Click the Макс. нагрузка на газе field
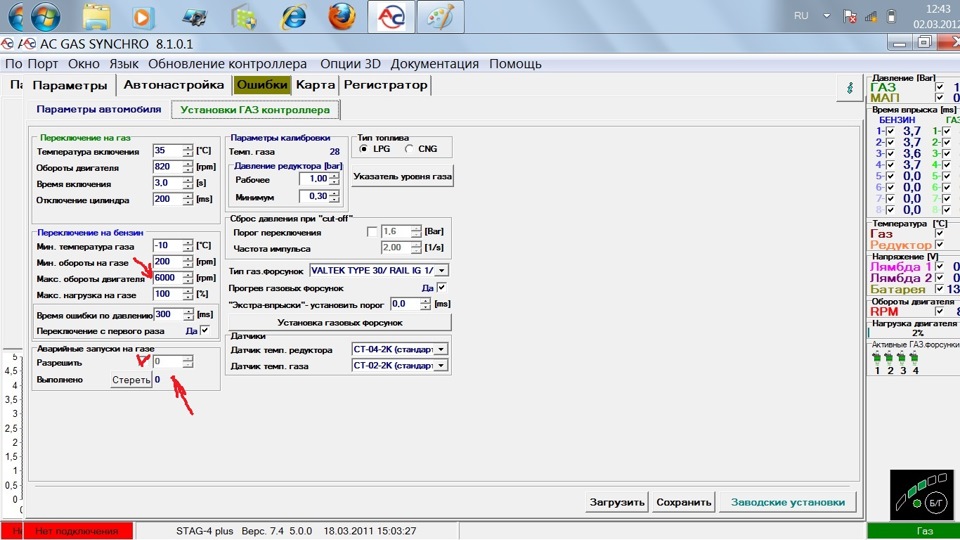 click(x=168, y=294)
